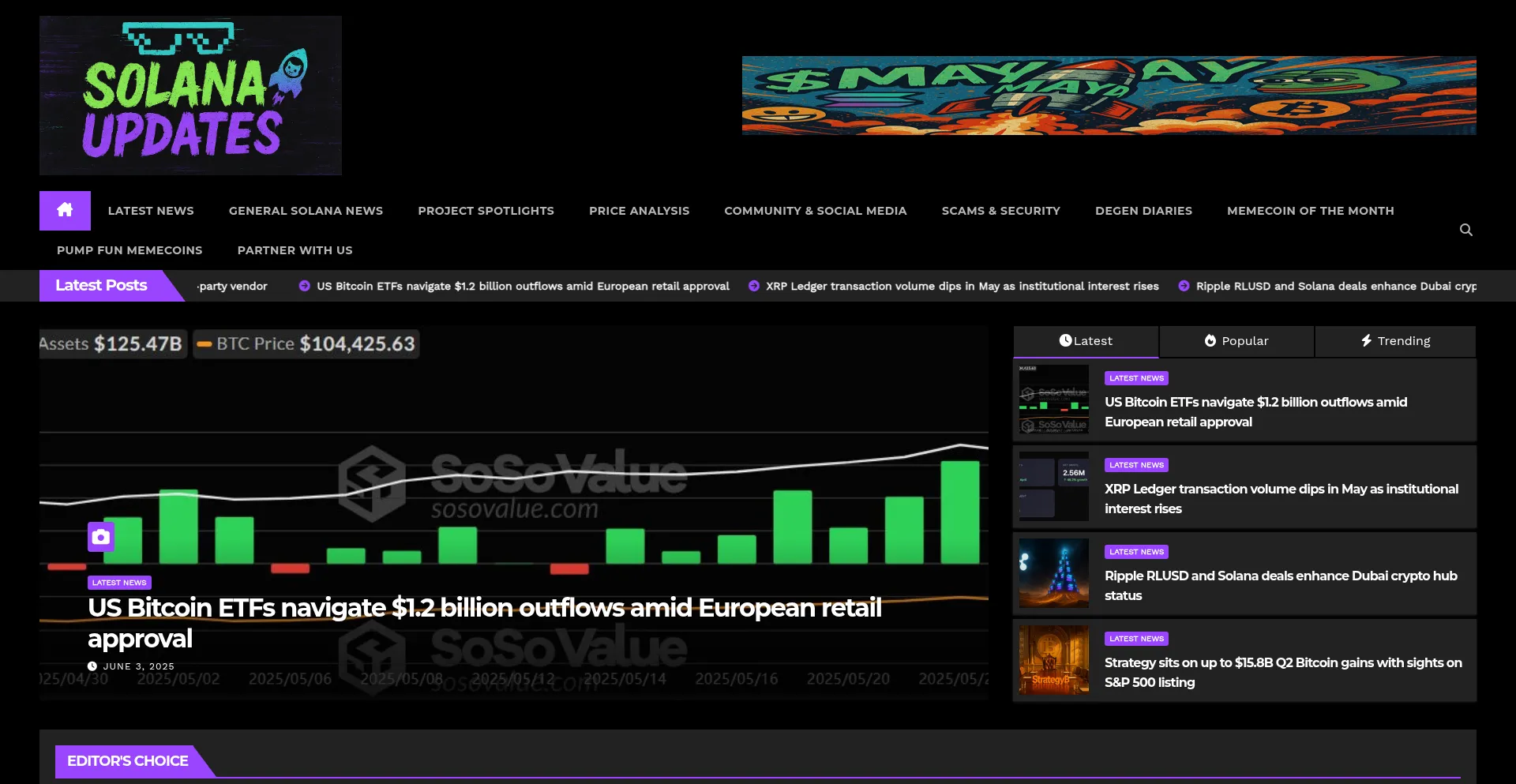Image resolution: width=1516 pixels, height=784 pixels.
Task: Click the lightning bolt icon beside Trending
Action: point(1366,340)
